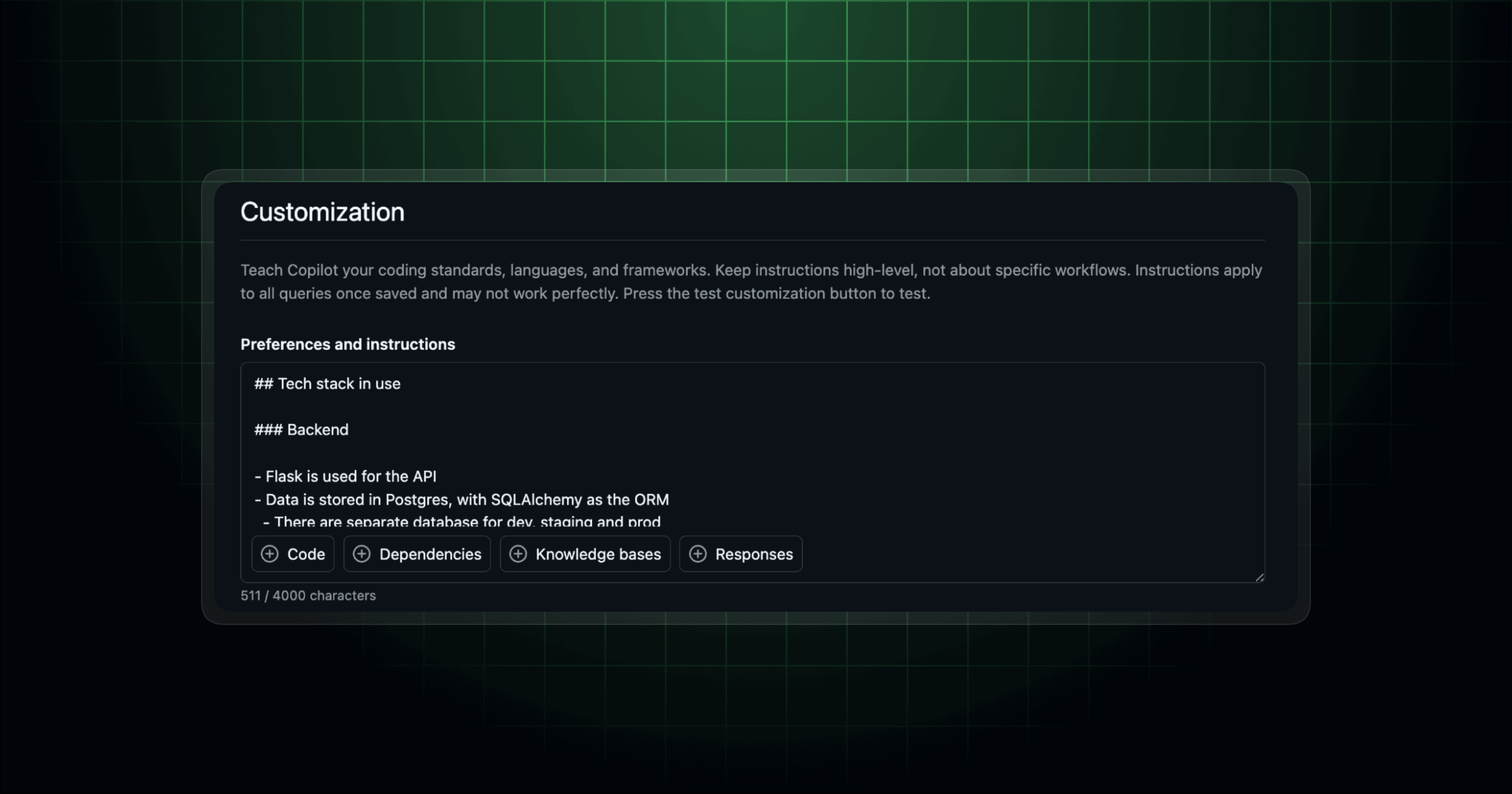Click the plus icon on Knowledge bases
1512x794 pixels.
518,554
